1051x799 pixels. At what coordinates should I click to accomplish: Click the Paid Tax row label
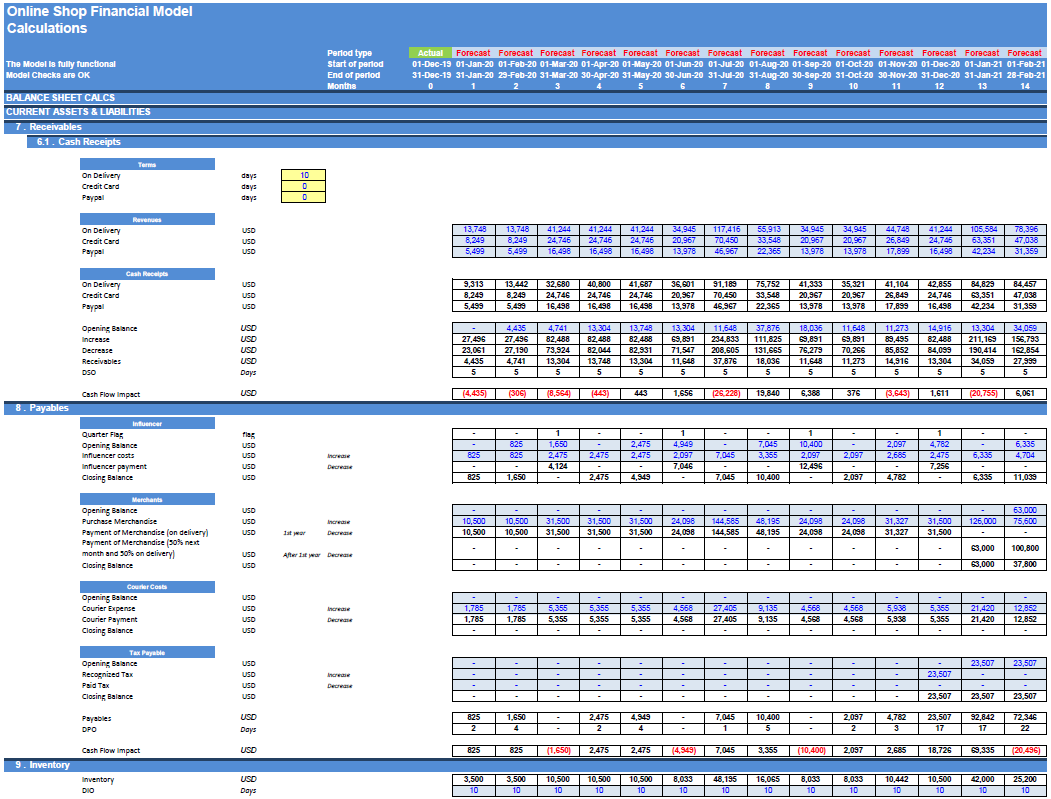pos(95,685)
